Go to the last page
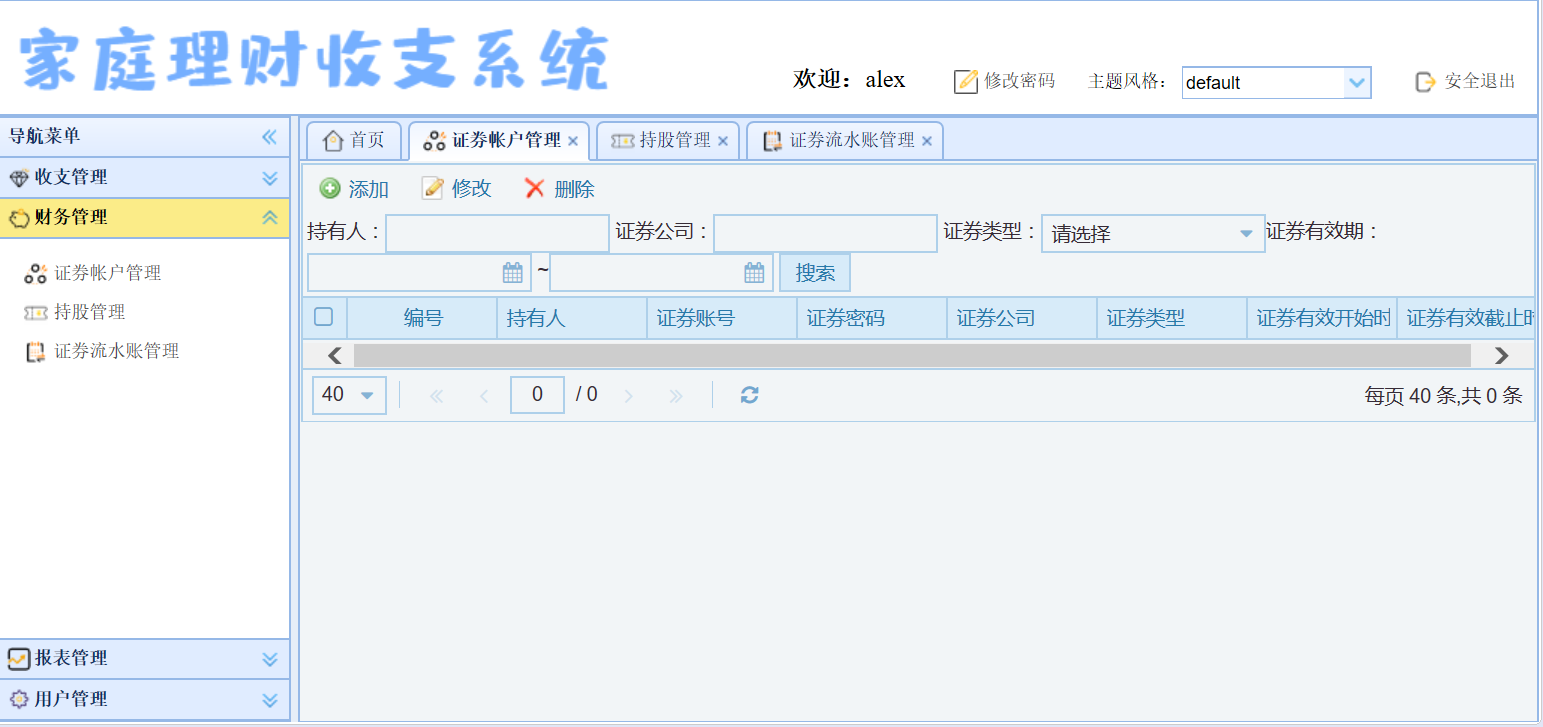 [x=676, y=396]
